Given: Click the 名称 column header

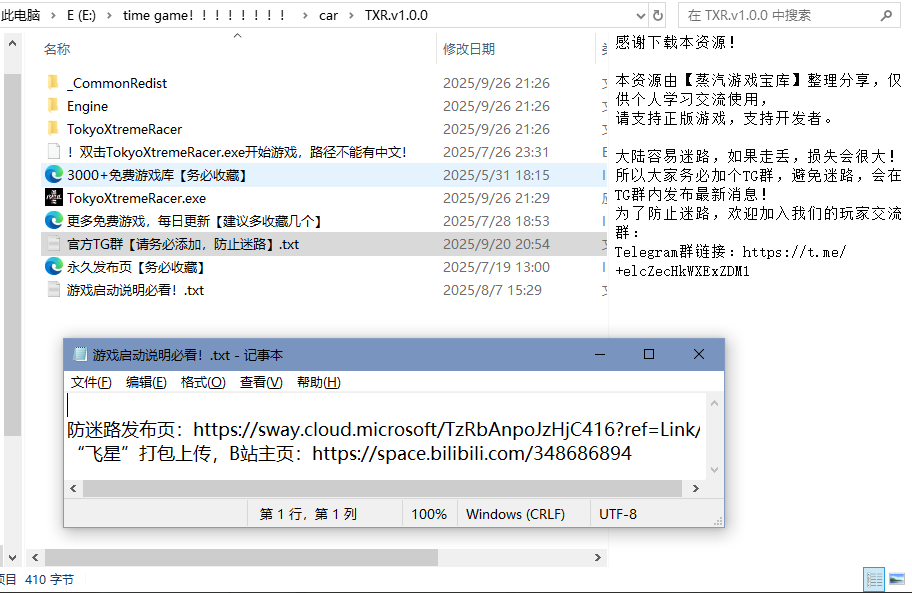Looking at the screenshot, I should coord(57,49).
